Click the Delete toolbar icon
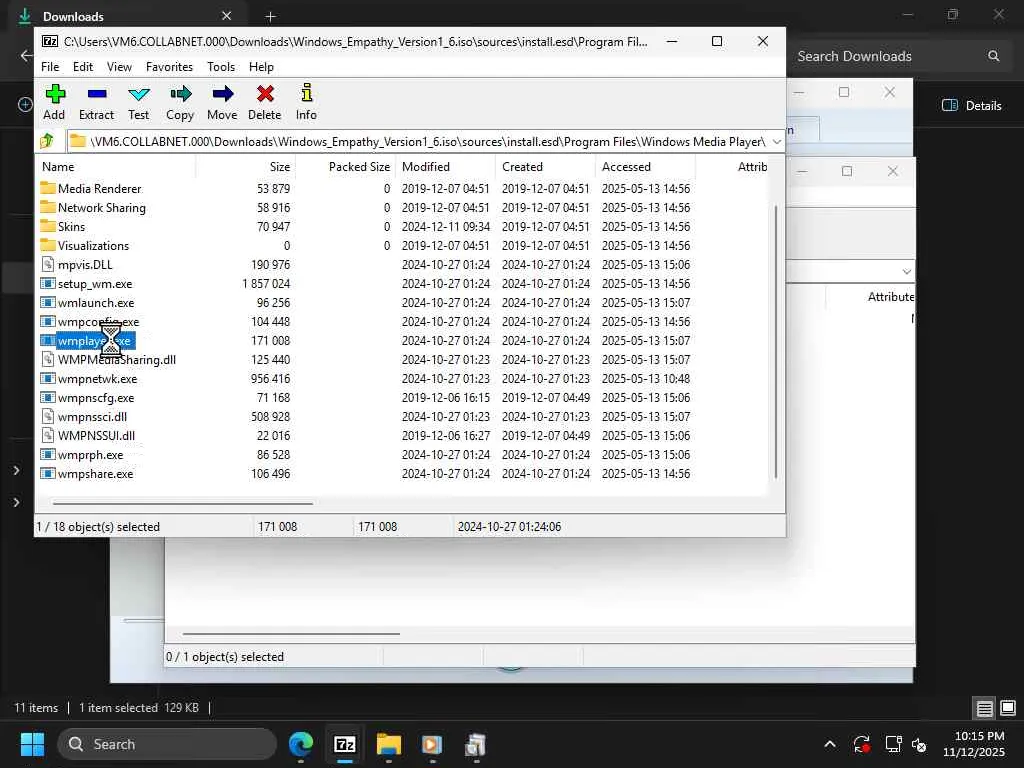The image size is (1024, 768). click(264, 94)
